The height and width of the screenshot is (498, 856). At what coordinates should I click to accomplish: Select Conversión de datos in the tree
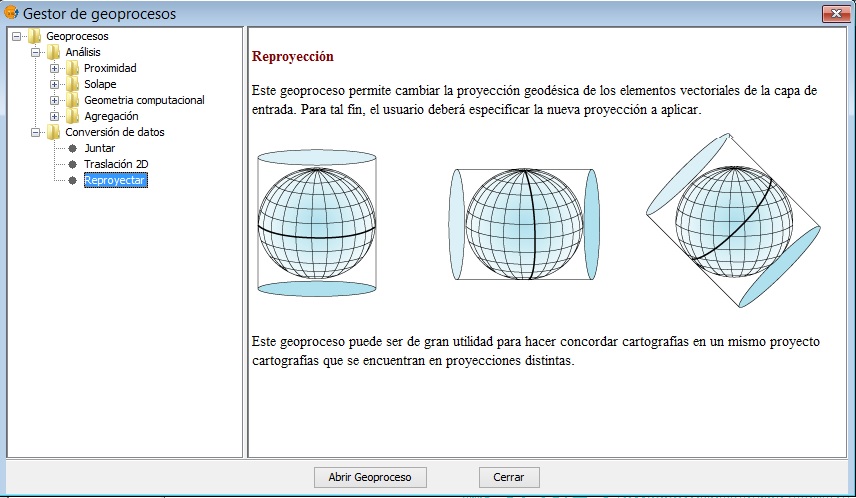coord(115,132)
